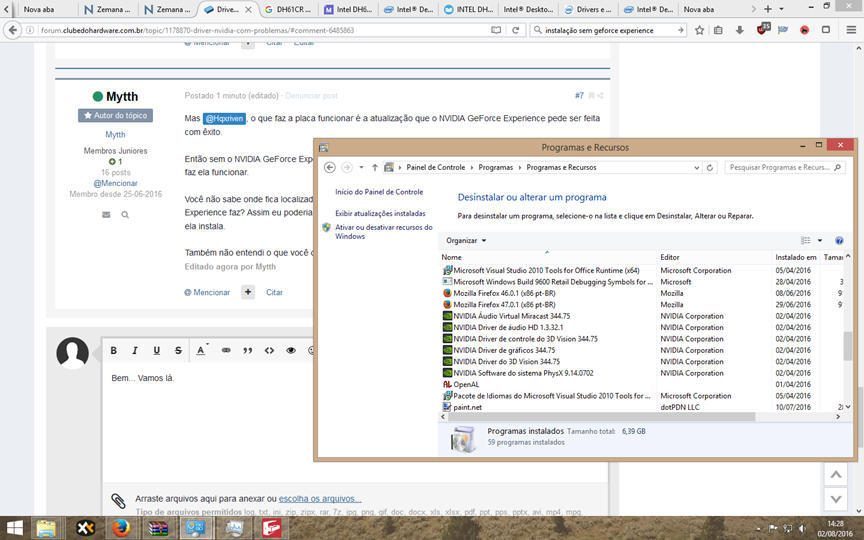The height and width of the screenshot is (540, 864).
Task: Open the Firefox hamburger menu
Action: (x=851, y=30)
